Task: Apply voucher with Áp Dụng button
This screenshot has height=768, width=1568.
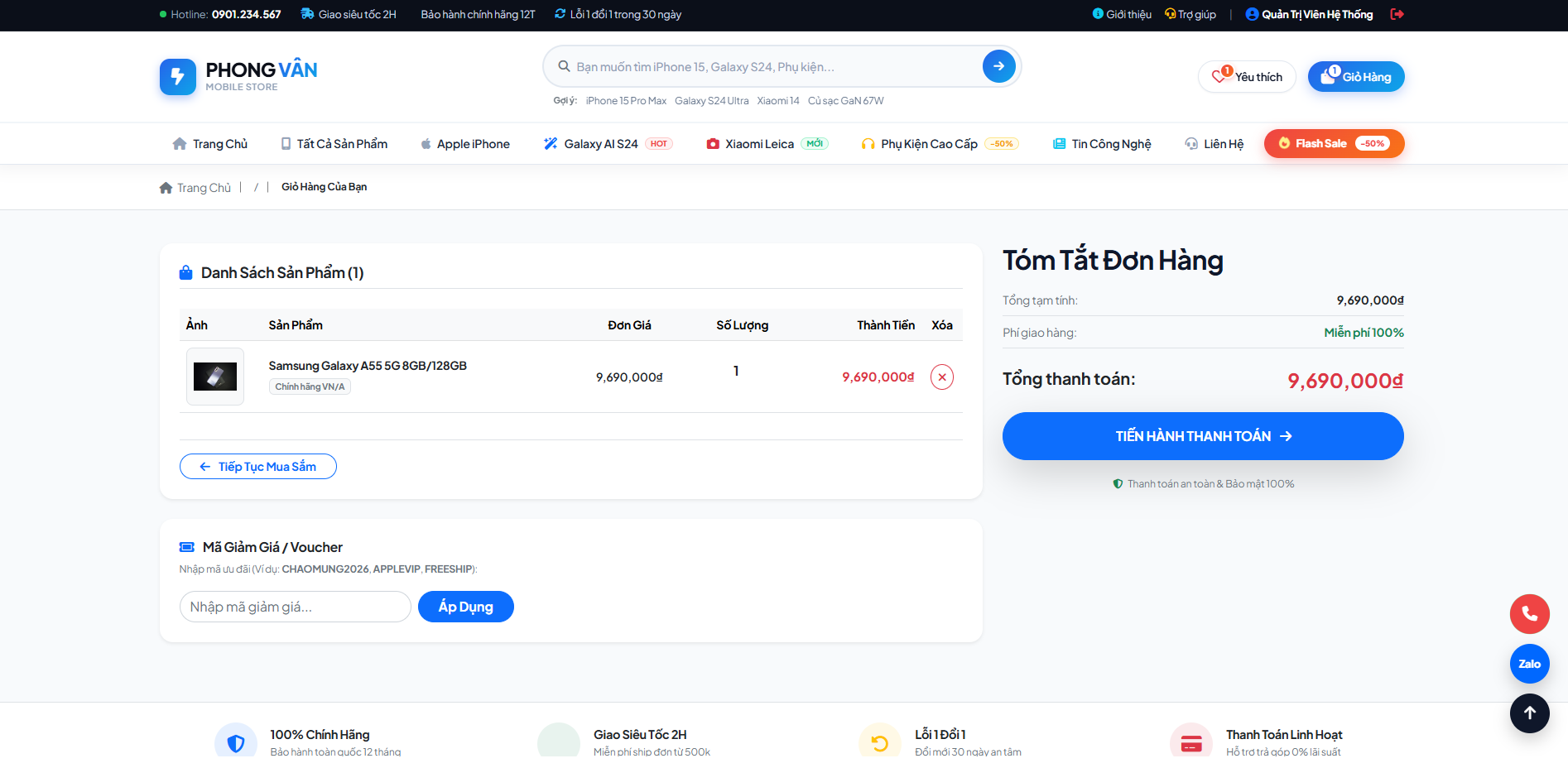Action: [x=466, y=607]
